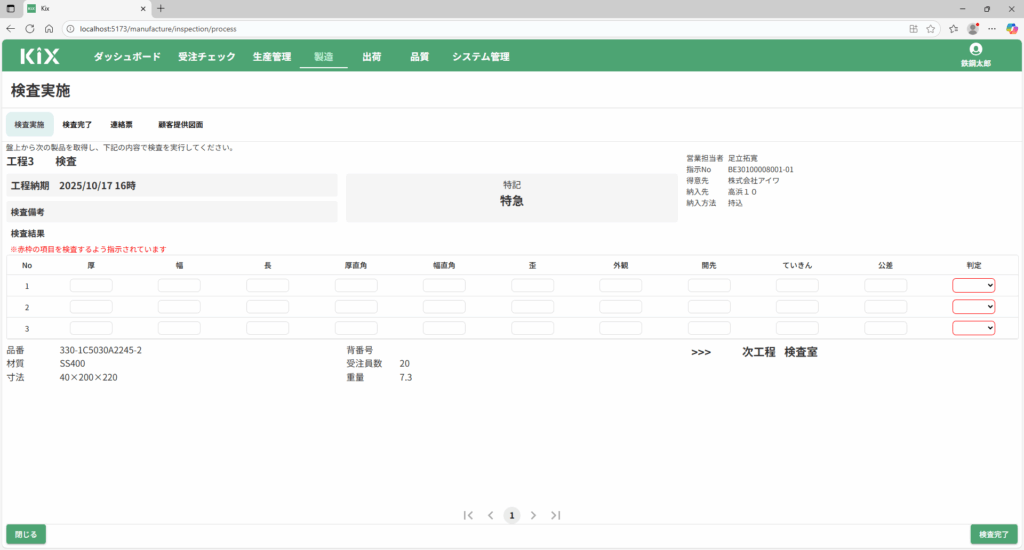The width and height of the screenshot is (1024, 550).
Task: Switch to the 顧客提供図面 tab
Action: (180, 125)
